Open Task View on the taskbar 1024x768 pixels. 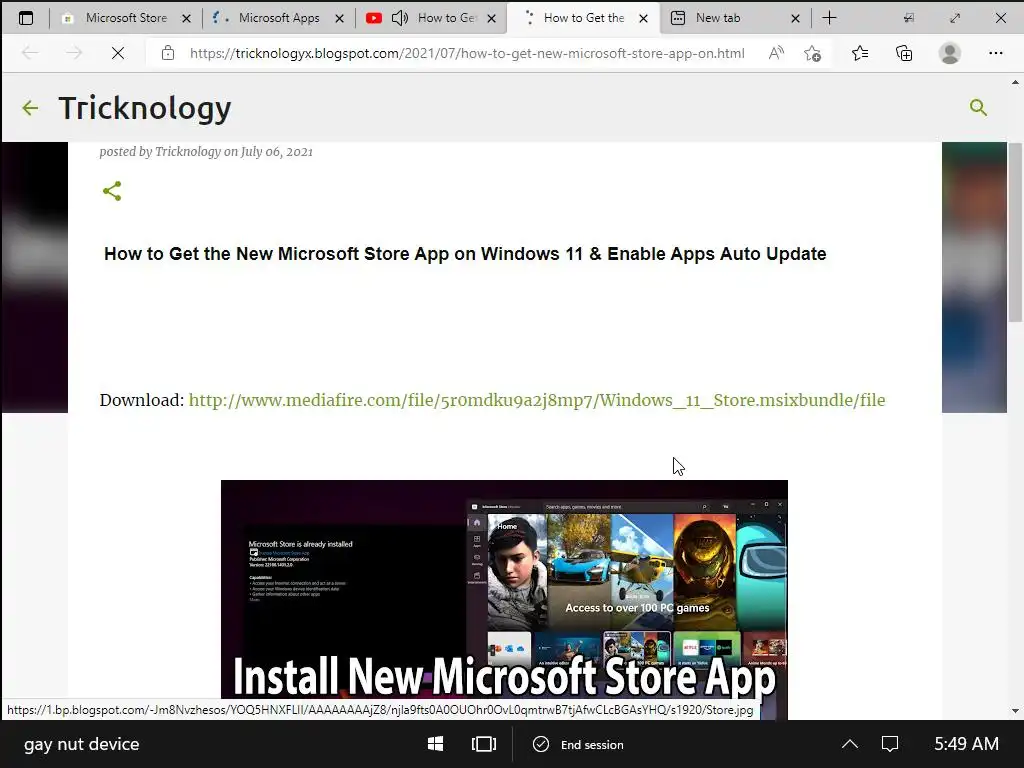pos(484,744)
